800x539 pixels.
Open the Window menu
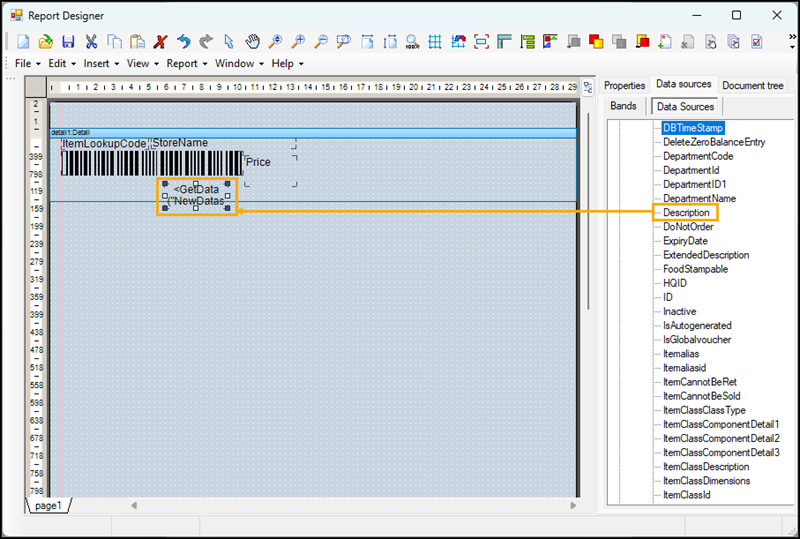tap(239, 63)
